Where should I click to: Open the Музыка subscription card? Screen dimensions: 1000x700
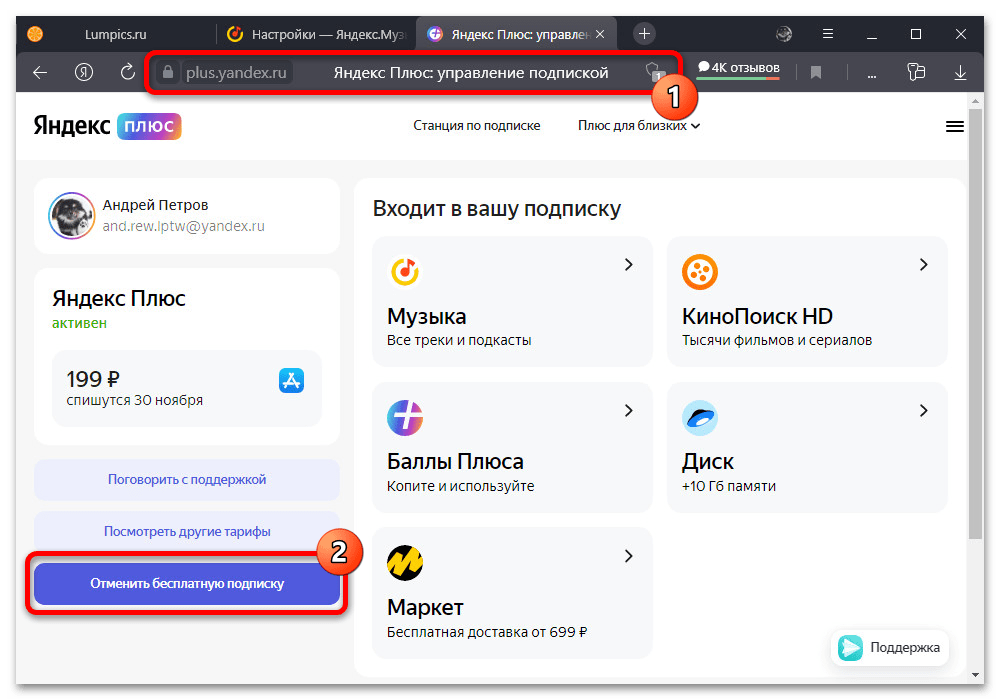(x=511, y=301)
